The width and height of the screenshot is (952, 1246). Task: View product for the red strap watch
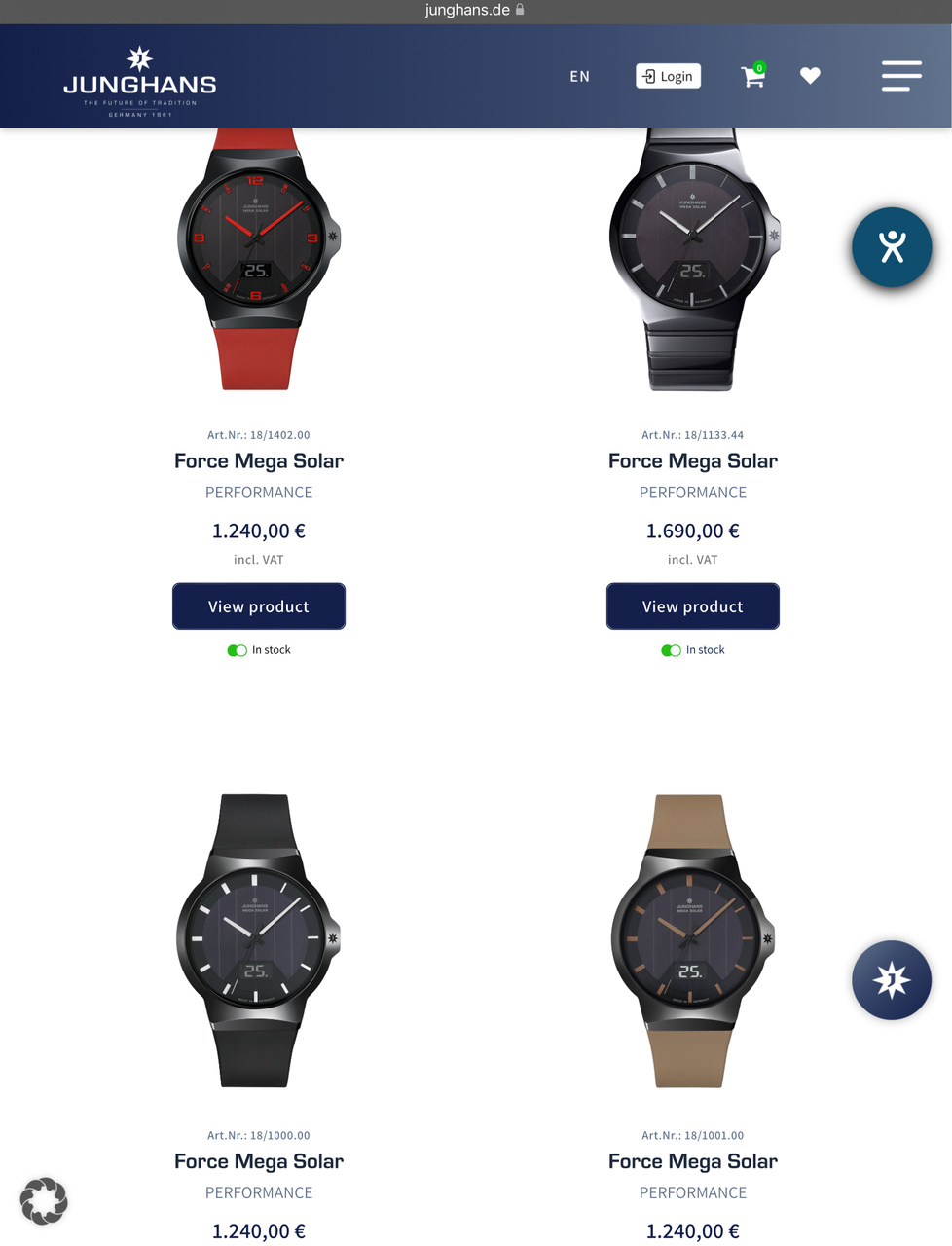[259, 606]
